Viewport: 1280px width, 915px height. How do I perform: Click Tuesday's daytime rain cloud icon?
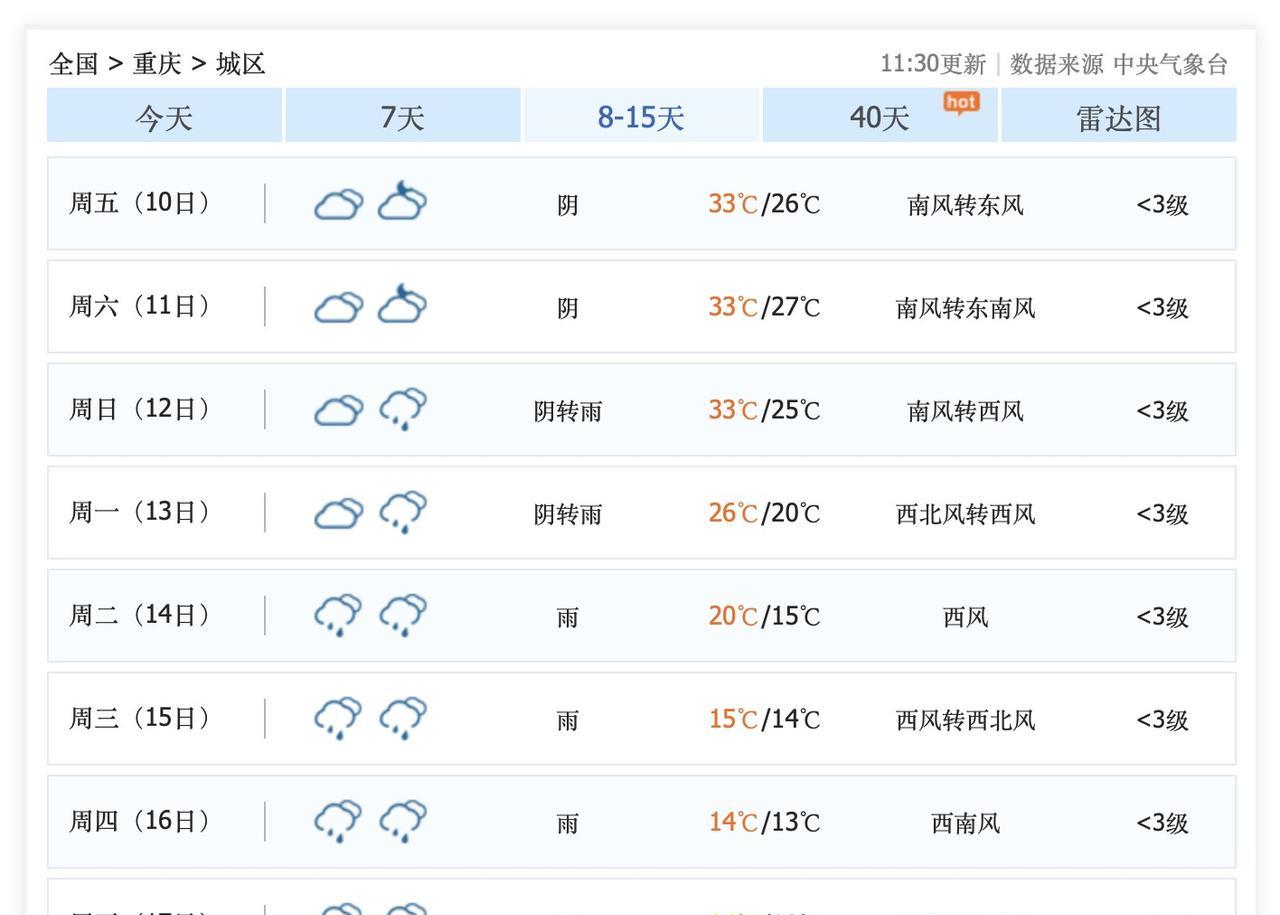338,615
